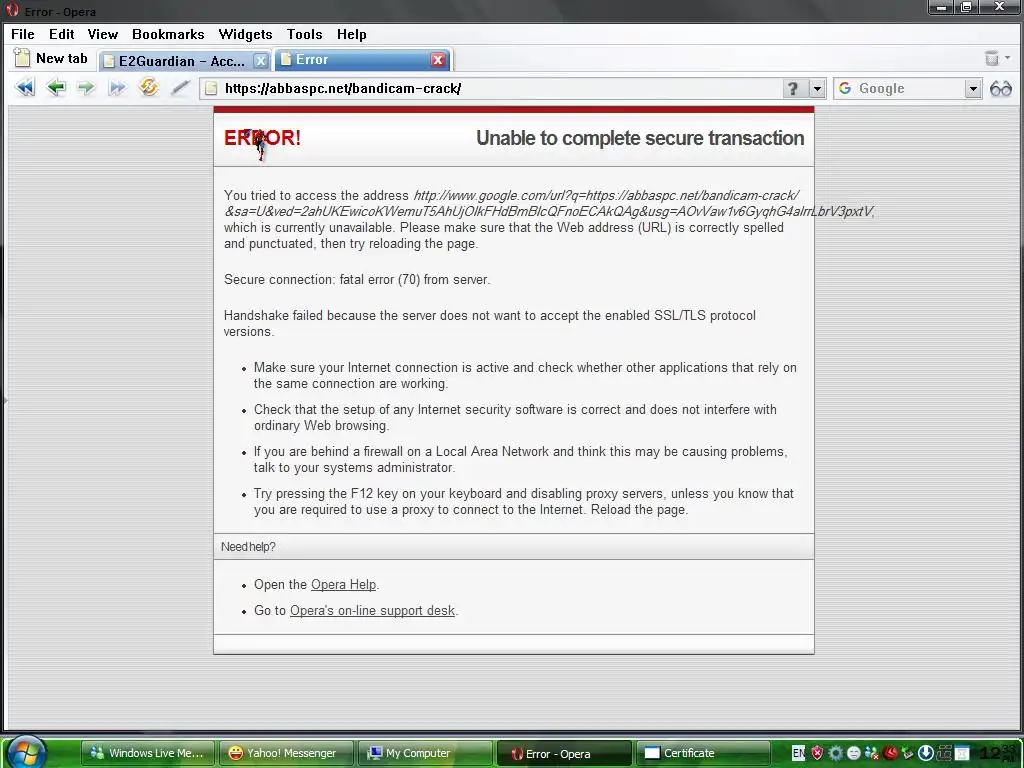Click the taskbar clock
Screen dimensions: 1024x768
pyautogui.click(x=998, y=754)
